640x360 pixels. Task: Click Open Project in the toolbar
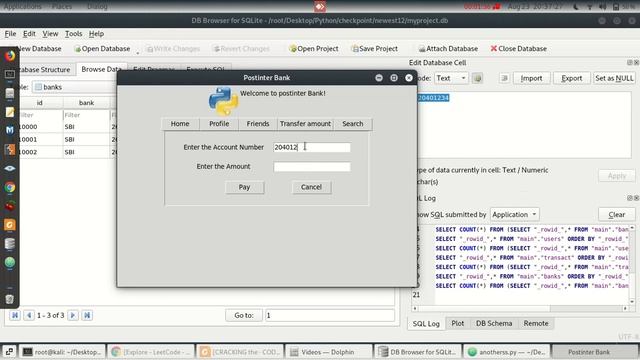313,49
